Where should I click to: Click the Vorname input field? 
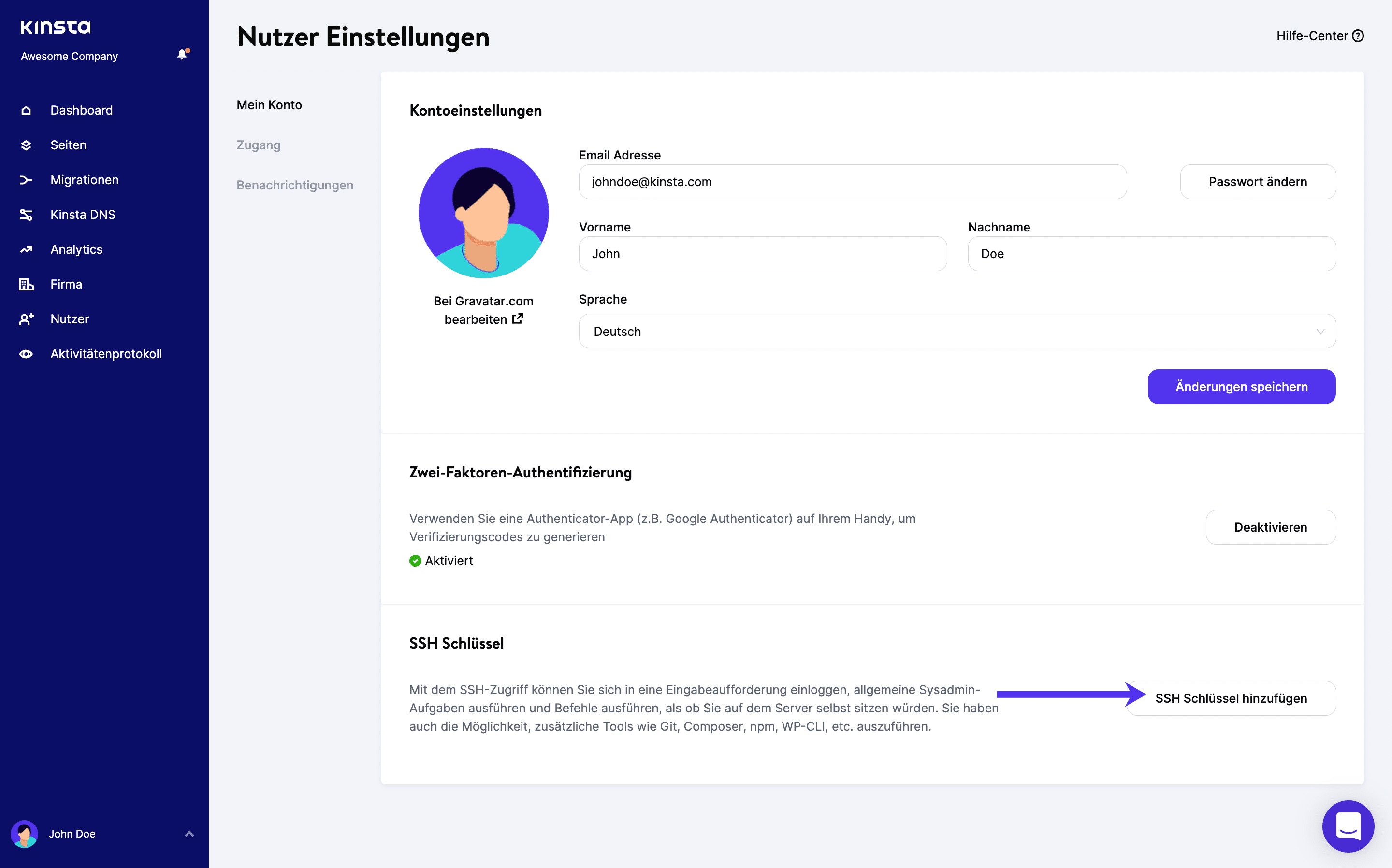tap(763, 253)
